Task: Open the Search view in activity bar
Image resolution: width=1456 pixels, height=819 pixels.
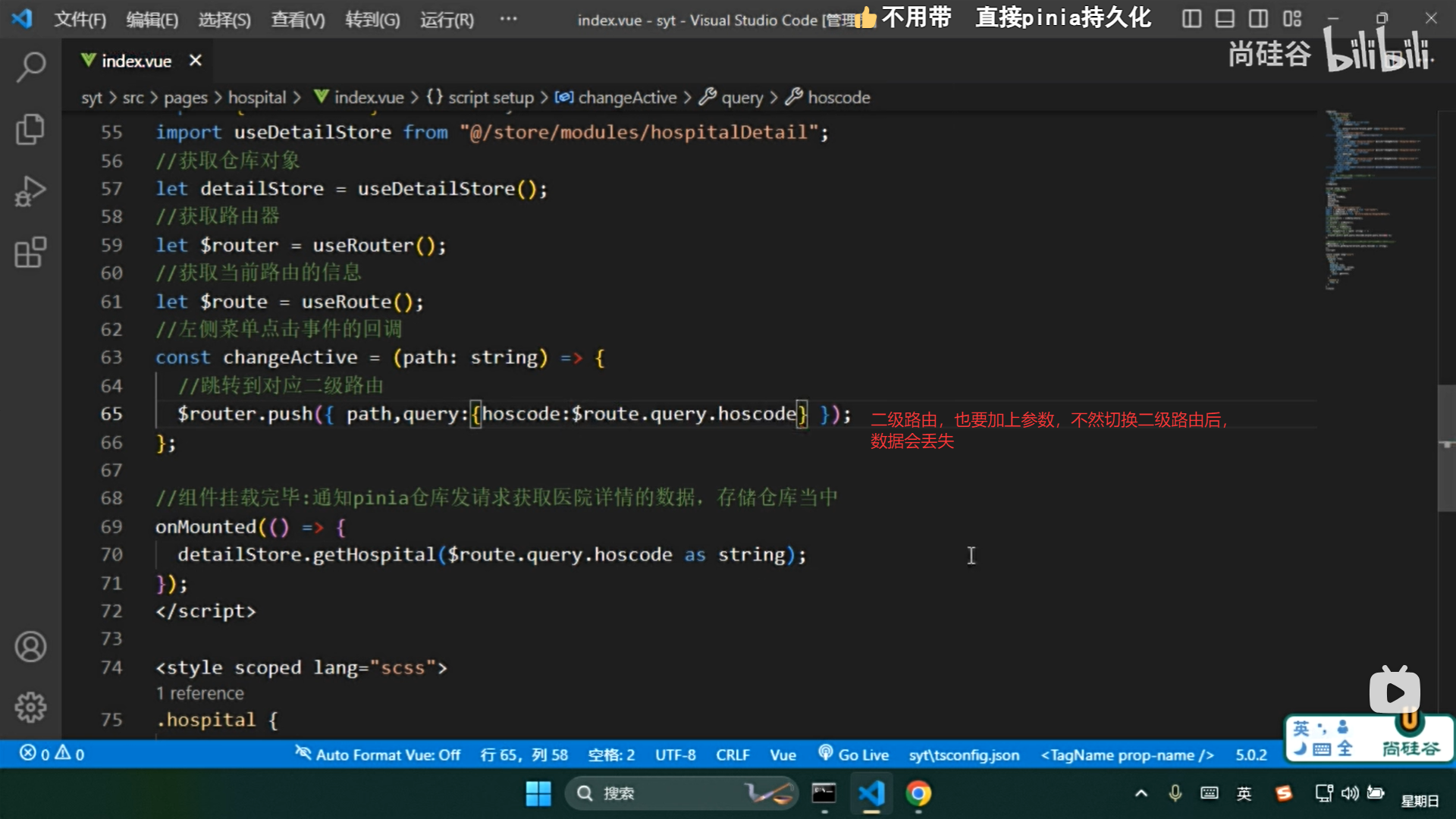Action: point(30,67)
